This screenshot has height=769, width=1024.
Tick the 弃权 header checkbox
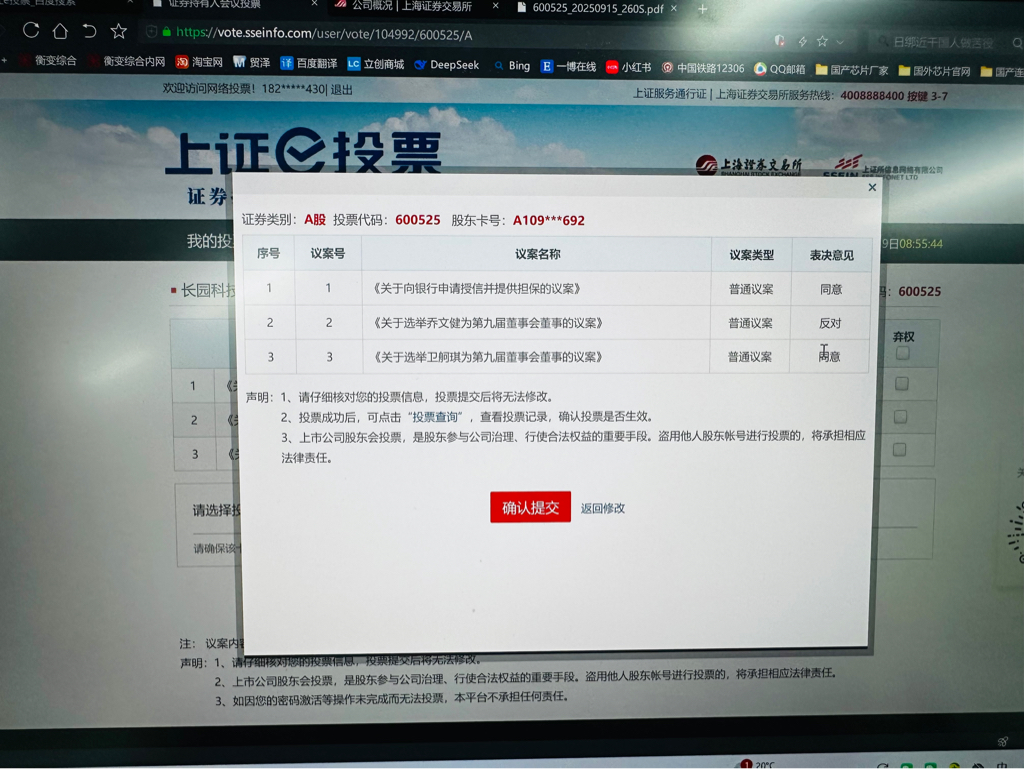click(903, 353)
